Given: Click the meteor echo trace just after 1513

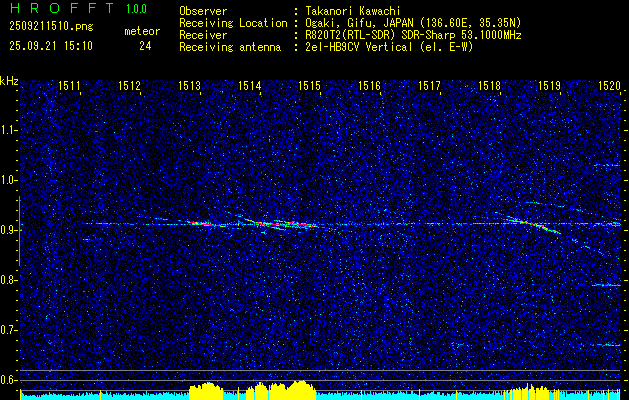Looking at the screenshot, I should click(206, 223).
